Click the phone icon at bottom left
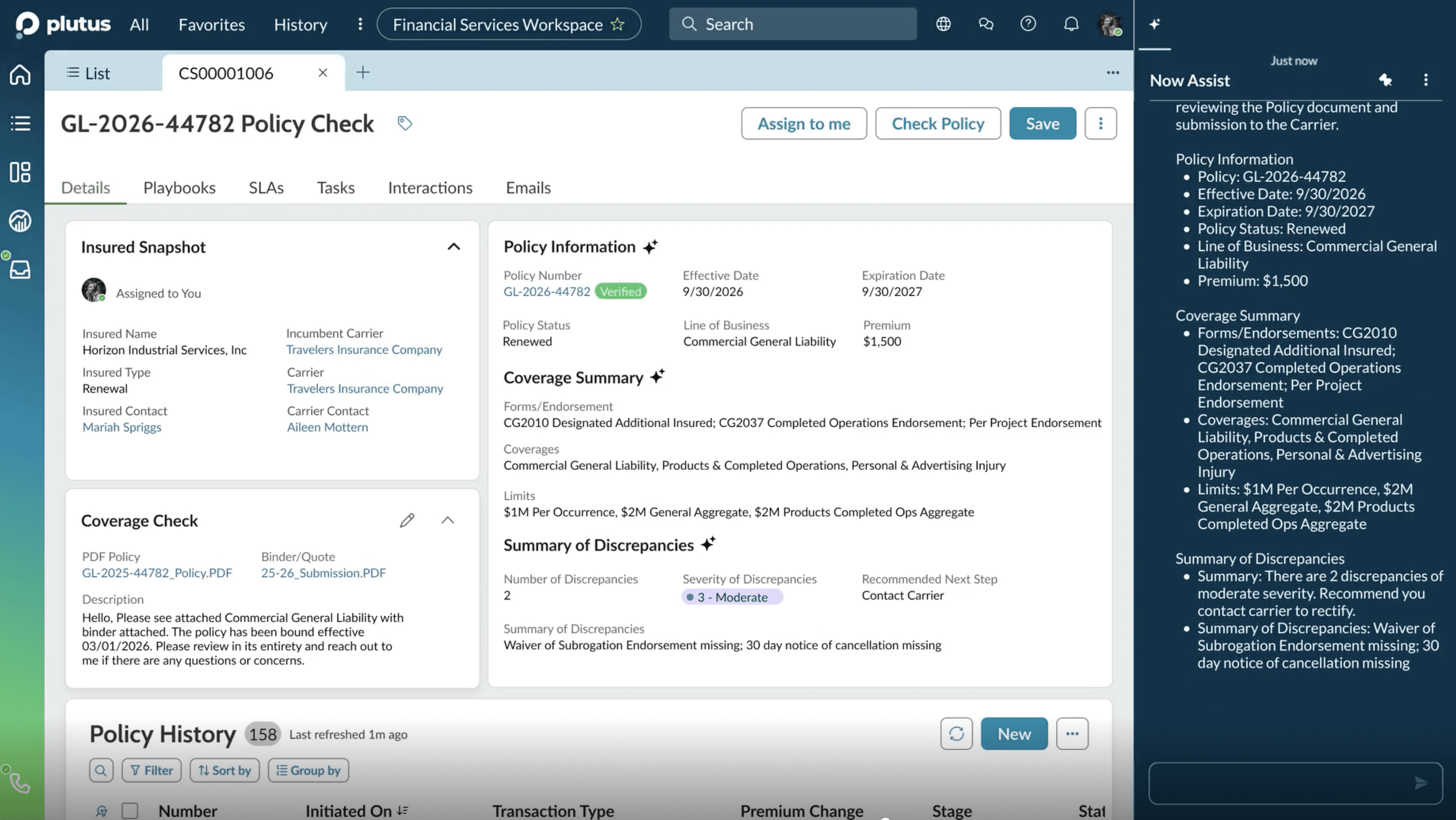 [x=19, y=783]
